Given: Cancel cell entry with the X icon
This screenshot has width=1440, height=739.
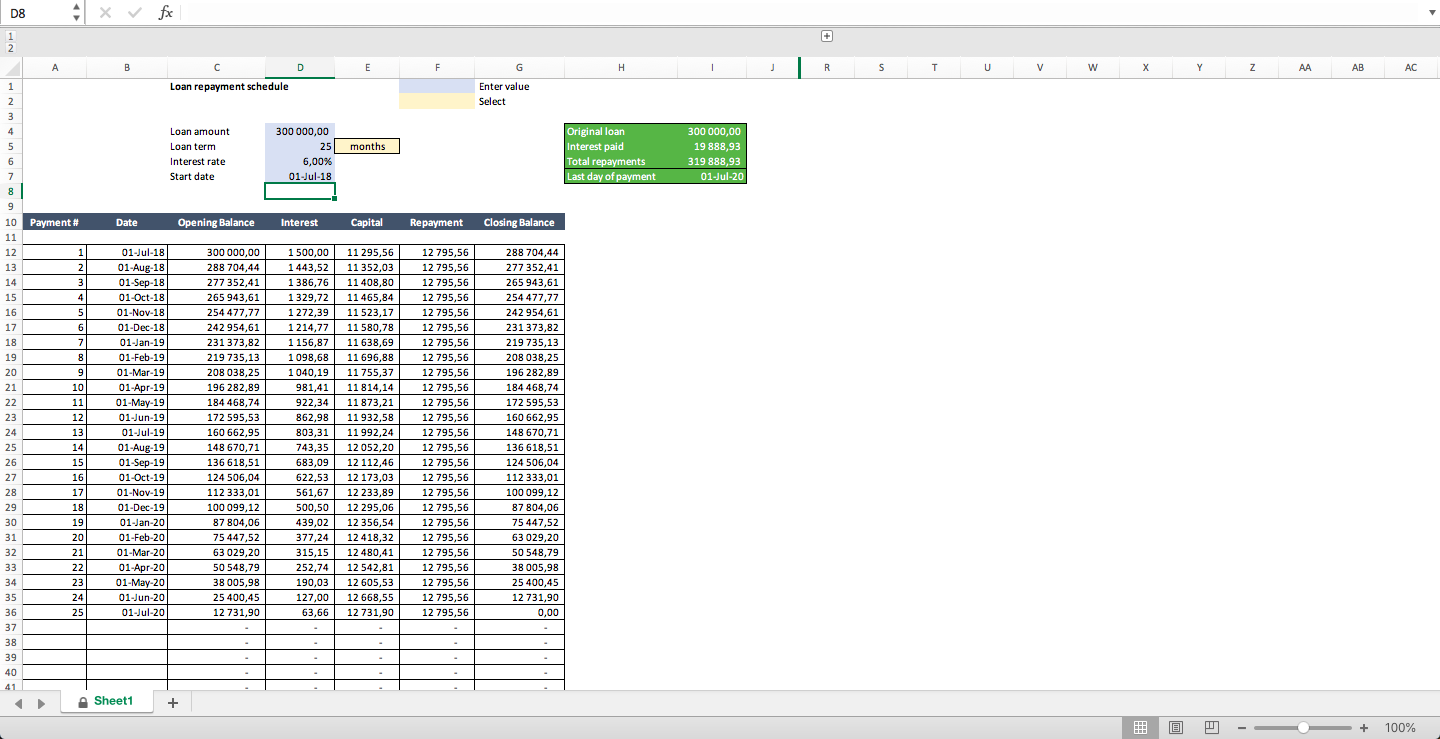Looking at the screenshot, I should [x=104, y=12].
